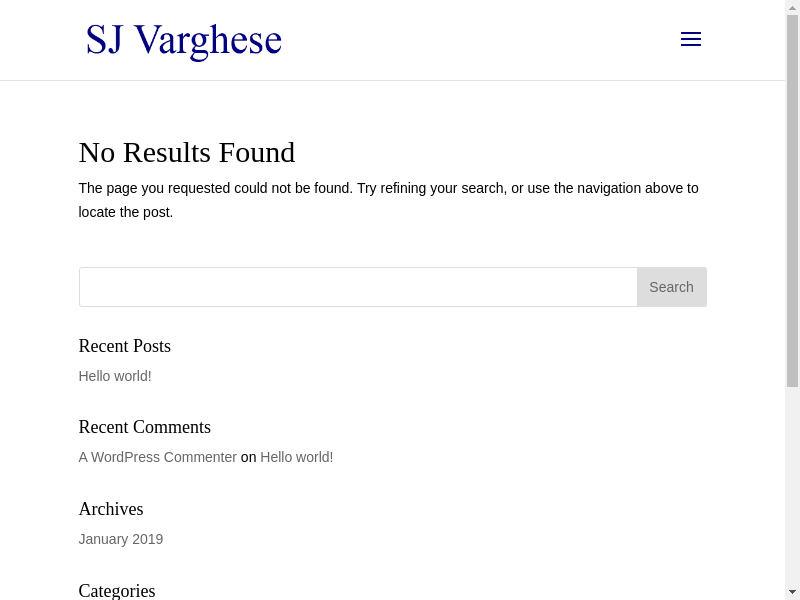Open the January 2019 archive
Image resolution: width=800 pixels, height=600 pixels.
click(x=121, y=539)
